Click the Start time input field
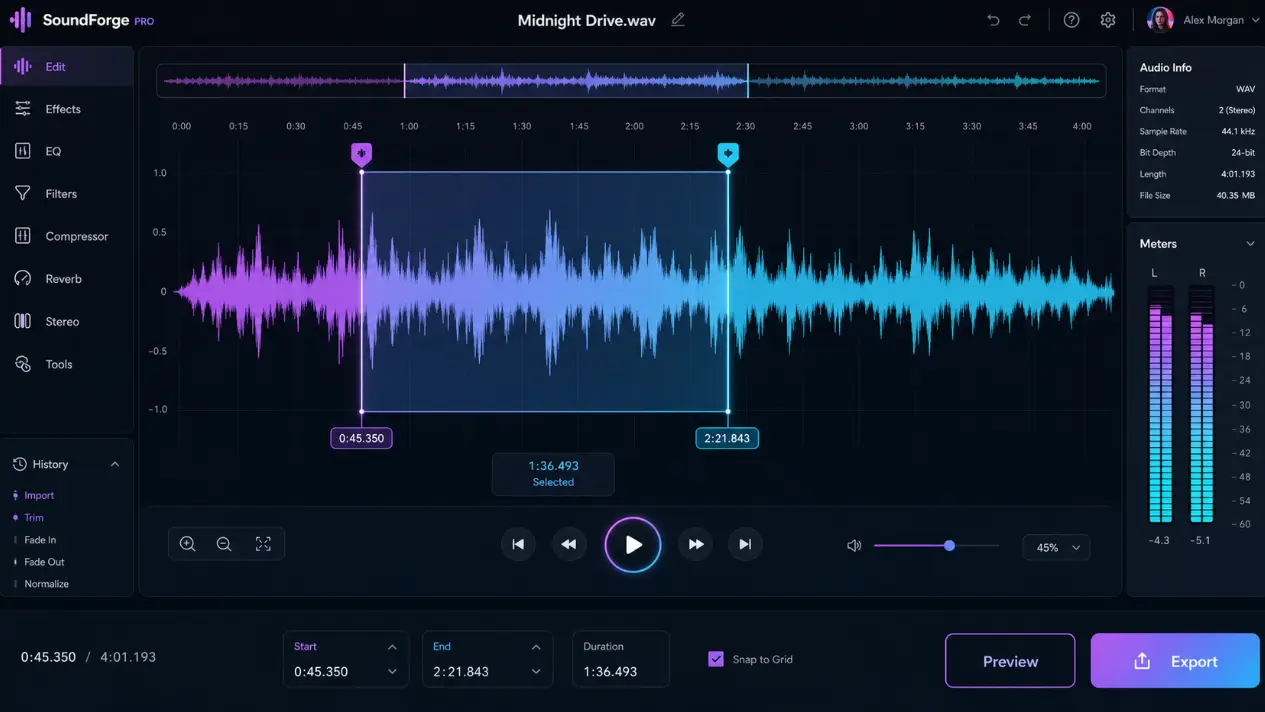This screenshot has height=712, width=1265. point(345,659)
